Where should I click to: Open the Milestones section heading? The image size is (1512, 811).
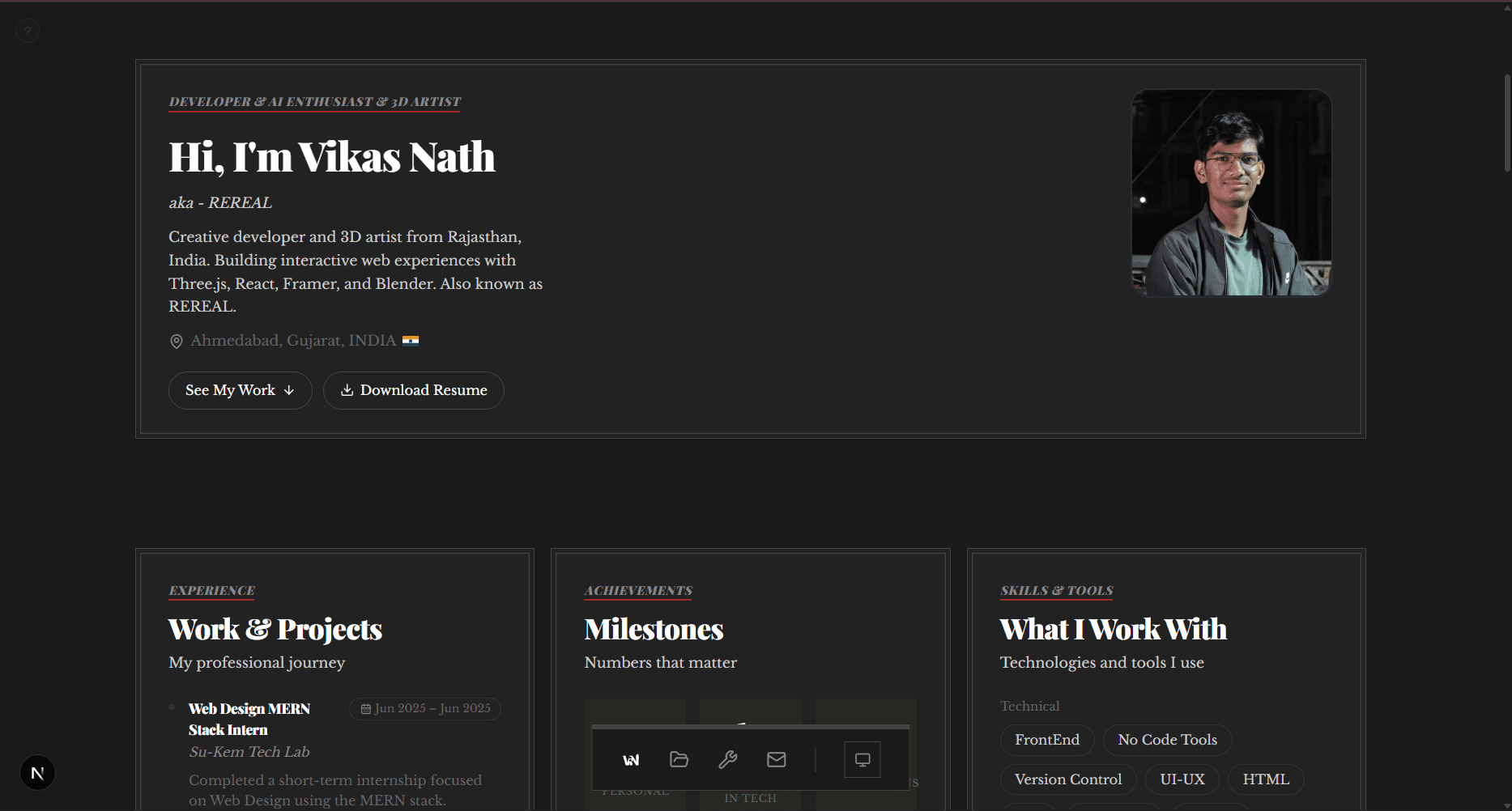click(654, 629)
